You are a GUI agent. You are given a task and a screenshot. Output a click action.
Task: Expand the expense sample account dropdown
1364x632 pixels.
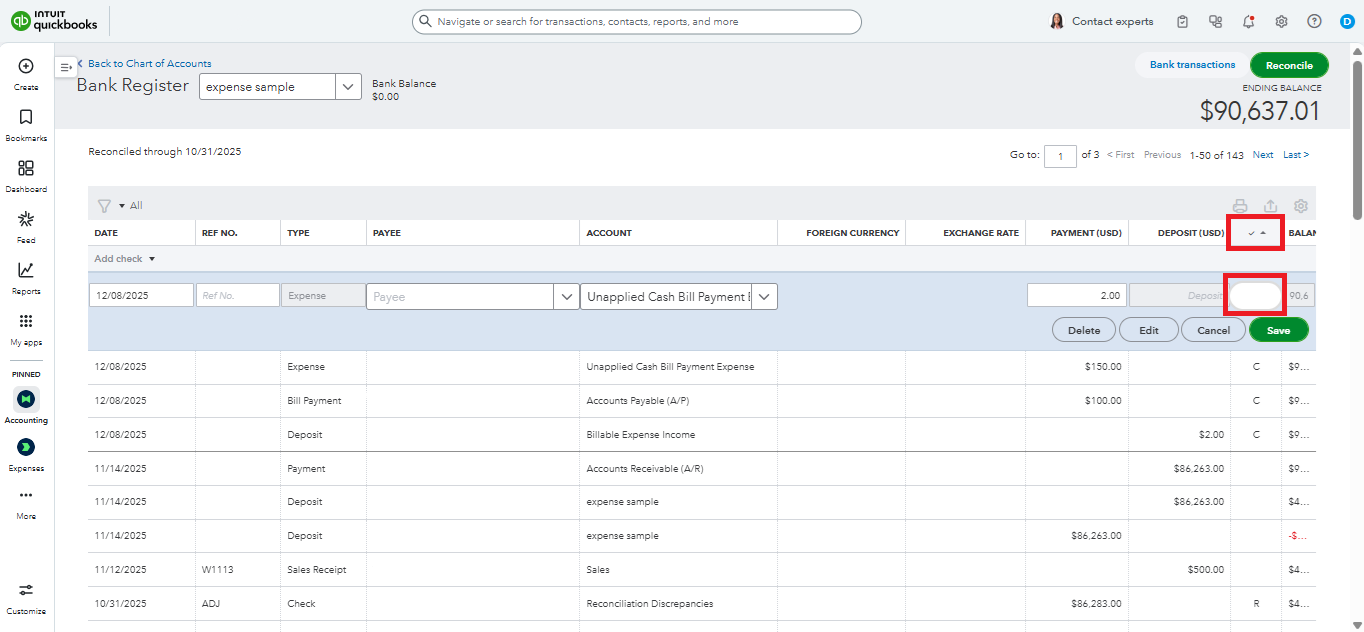(348, 87)
